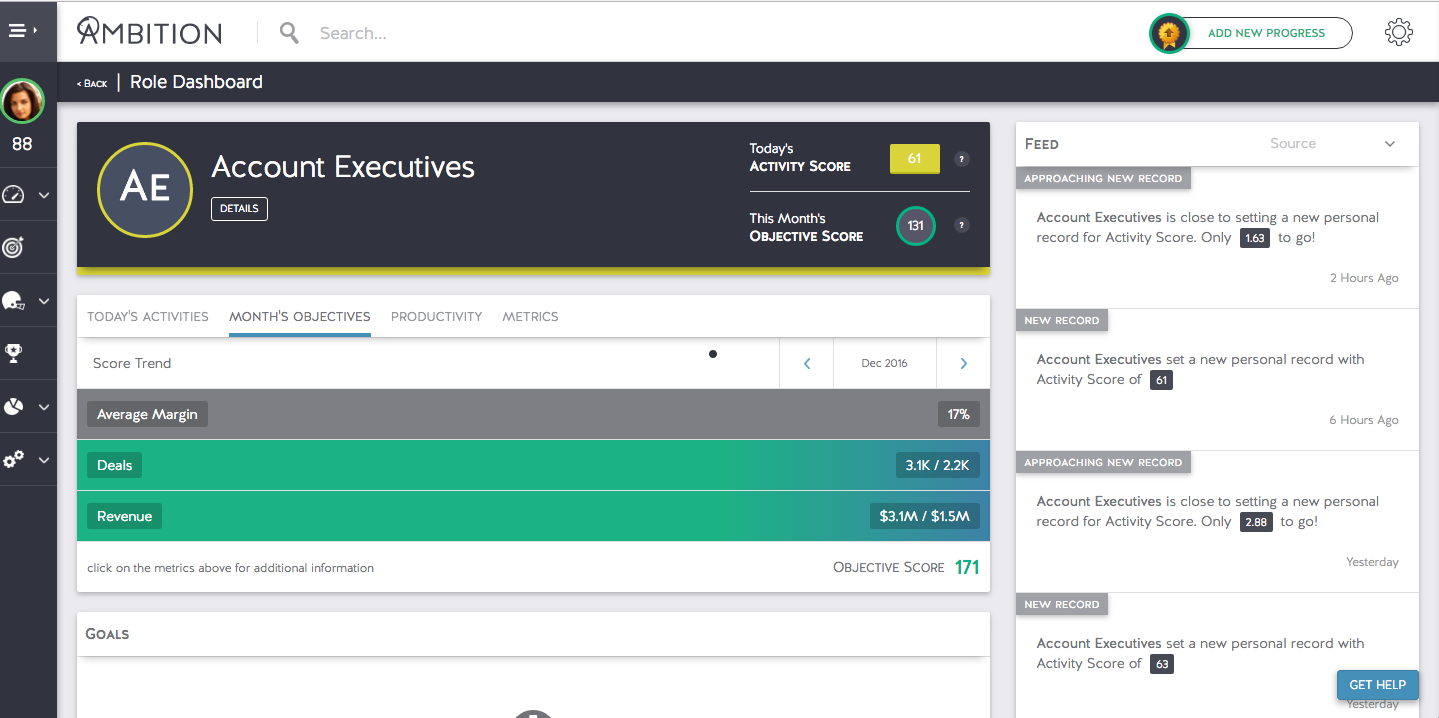The height and width of the screenshot is (718, 1439).
Task: Open the settings gear at top right
Action: (x=1398, y=31)
